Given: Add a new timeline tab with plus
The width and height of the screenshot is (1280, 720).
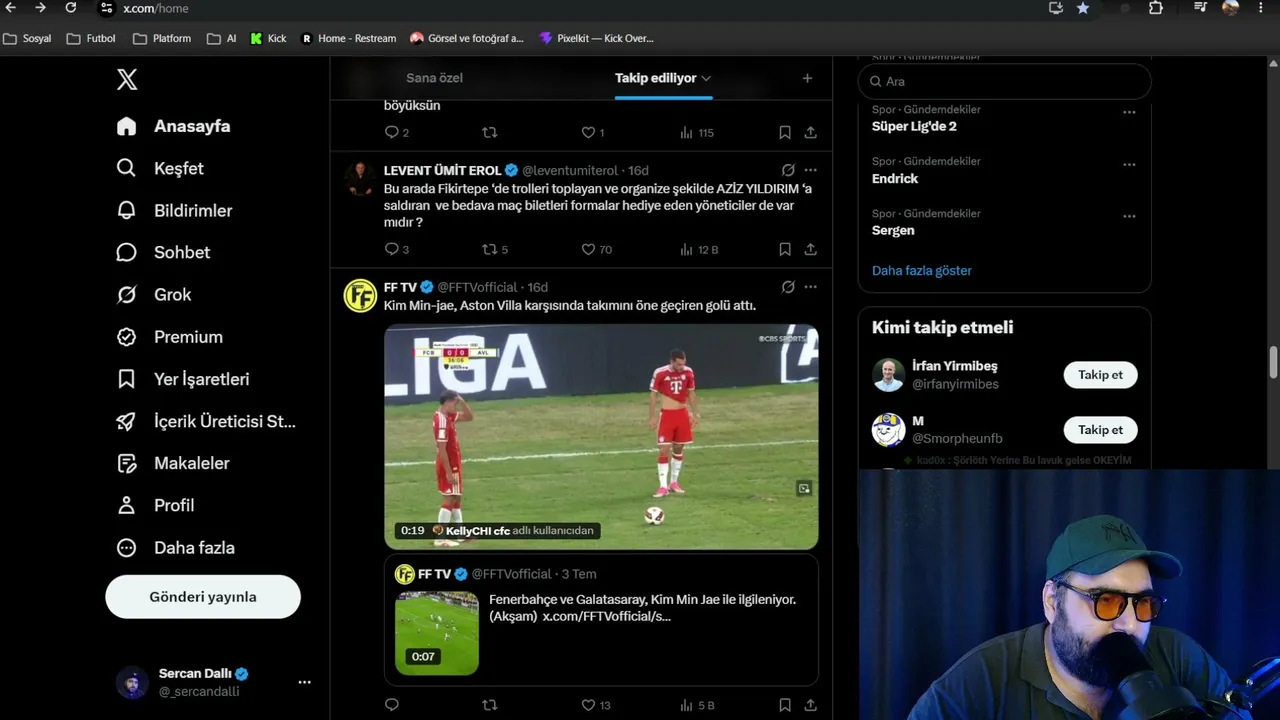Looking at the screenshot, I should pyautogui.click(x=807, y=78).
